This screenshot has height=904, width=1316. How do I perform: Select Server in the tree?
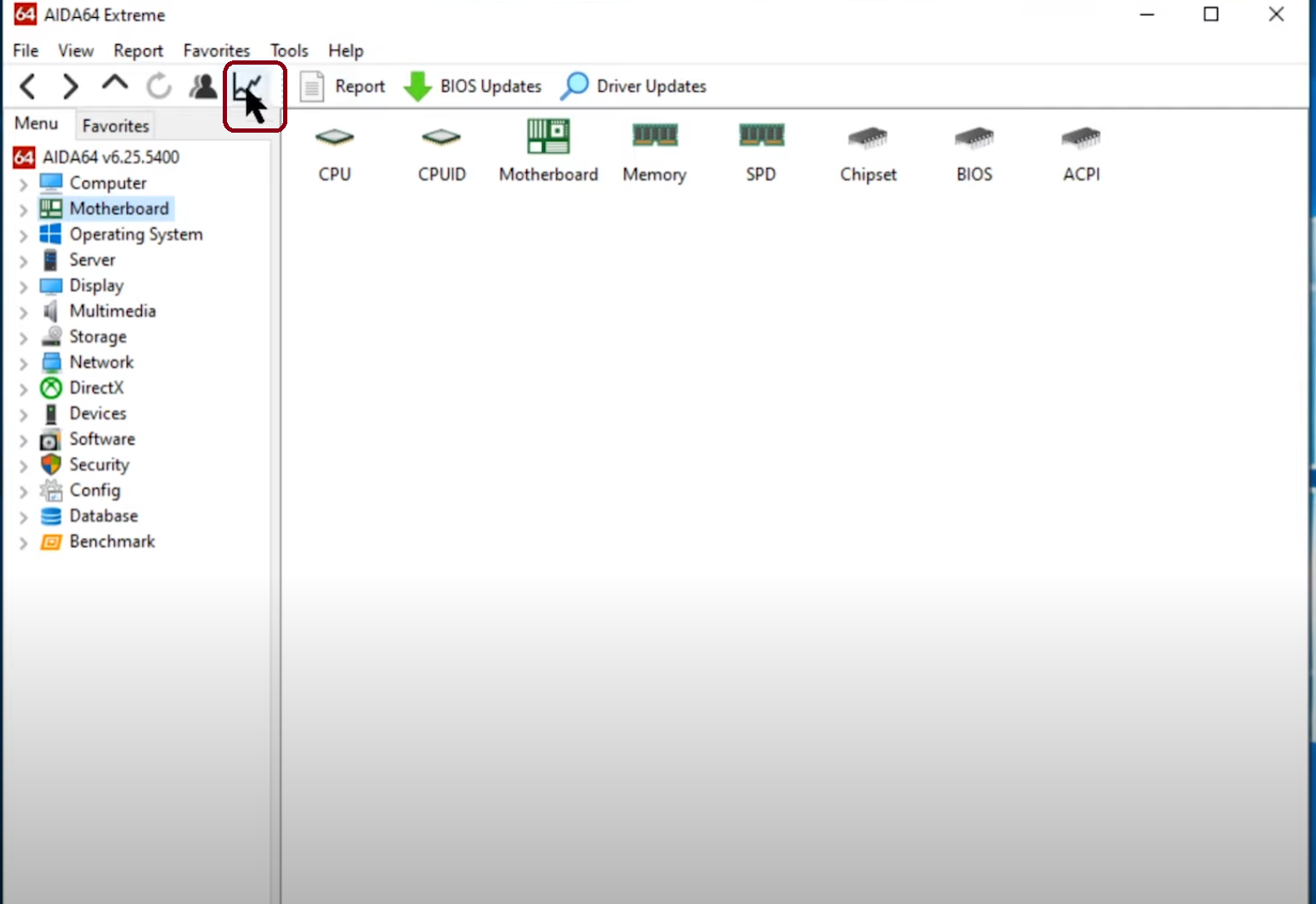click(x=93, y=260)
